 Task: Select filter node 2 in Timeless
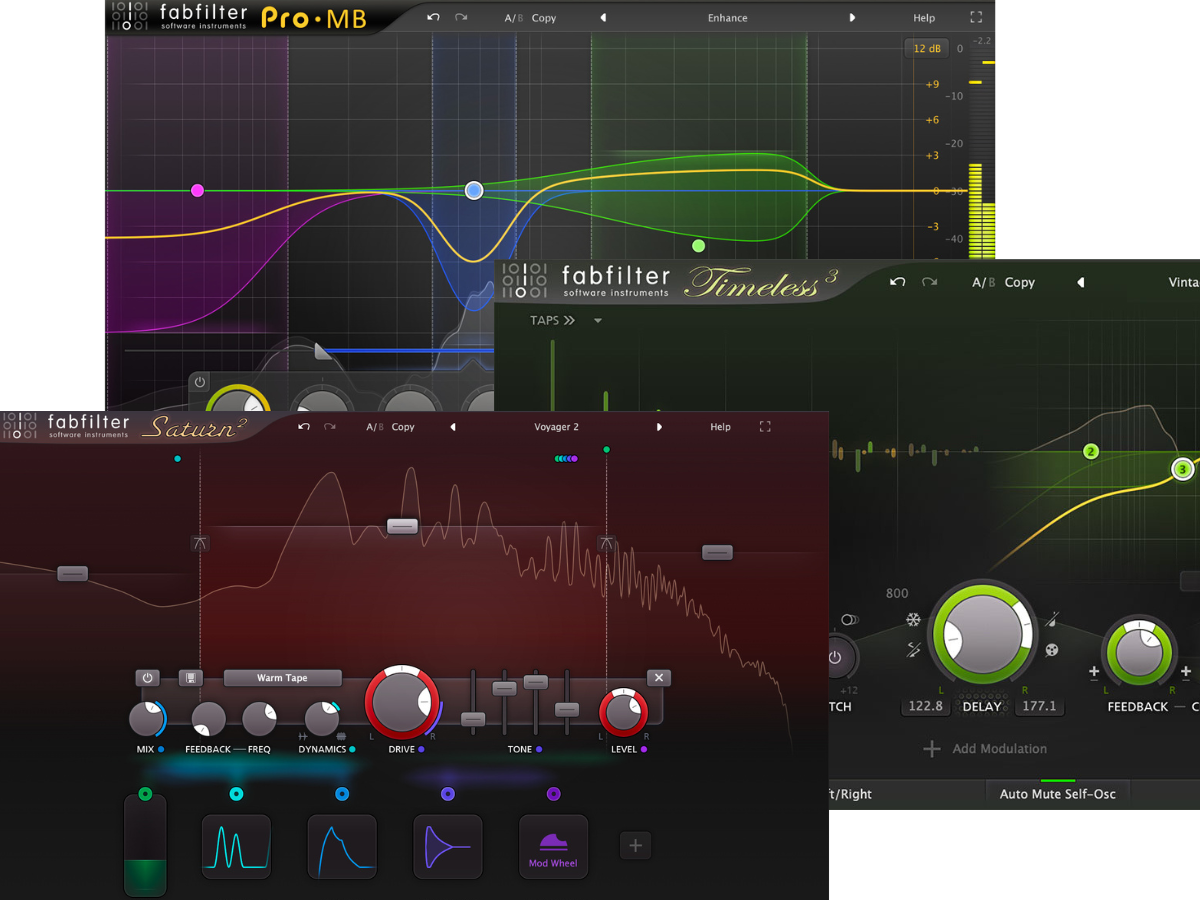click(1091, 452)
